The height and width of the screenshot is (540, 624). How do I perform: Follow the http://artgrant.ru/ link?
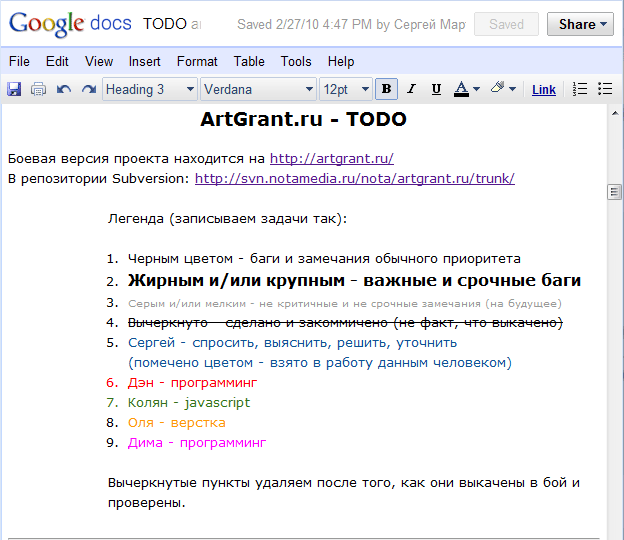(331, 158)
